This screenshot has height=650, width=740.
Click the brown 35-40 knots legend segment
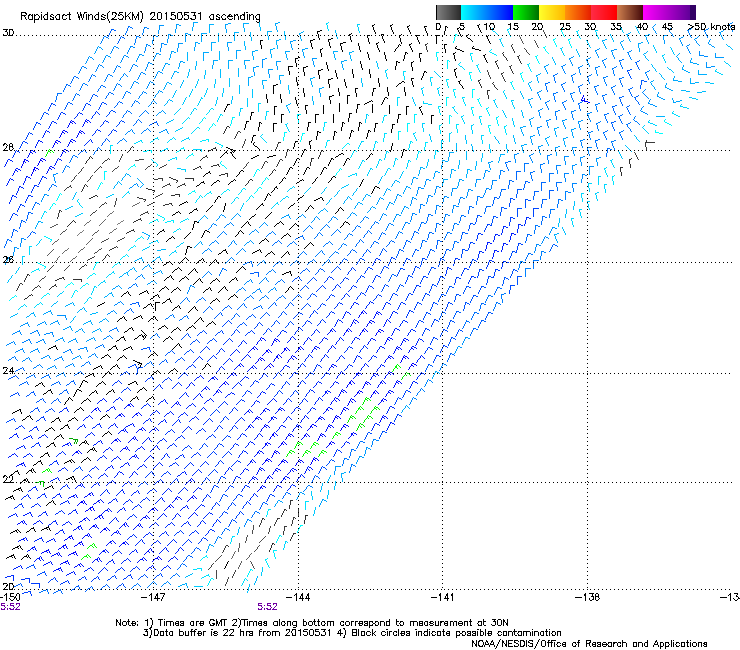coord(630,12)
